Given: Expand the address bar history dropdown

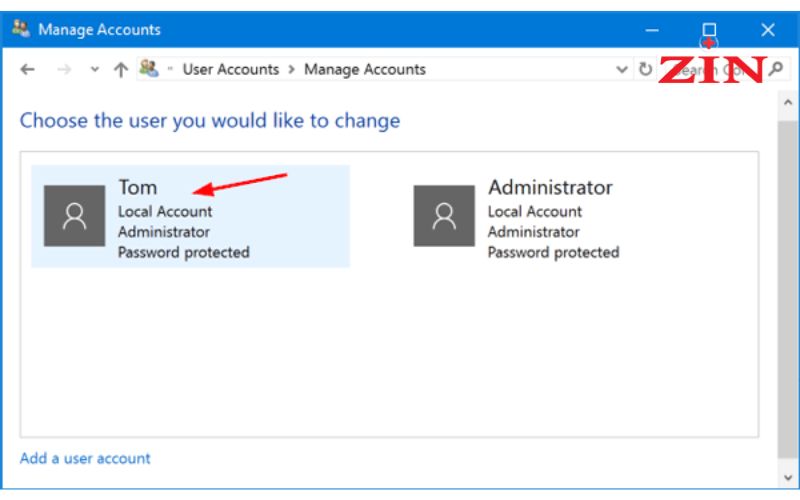Looking at the screenshot, I should (621, 69).
